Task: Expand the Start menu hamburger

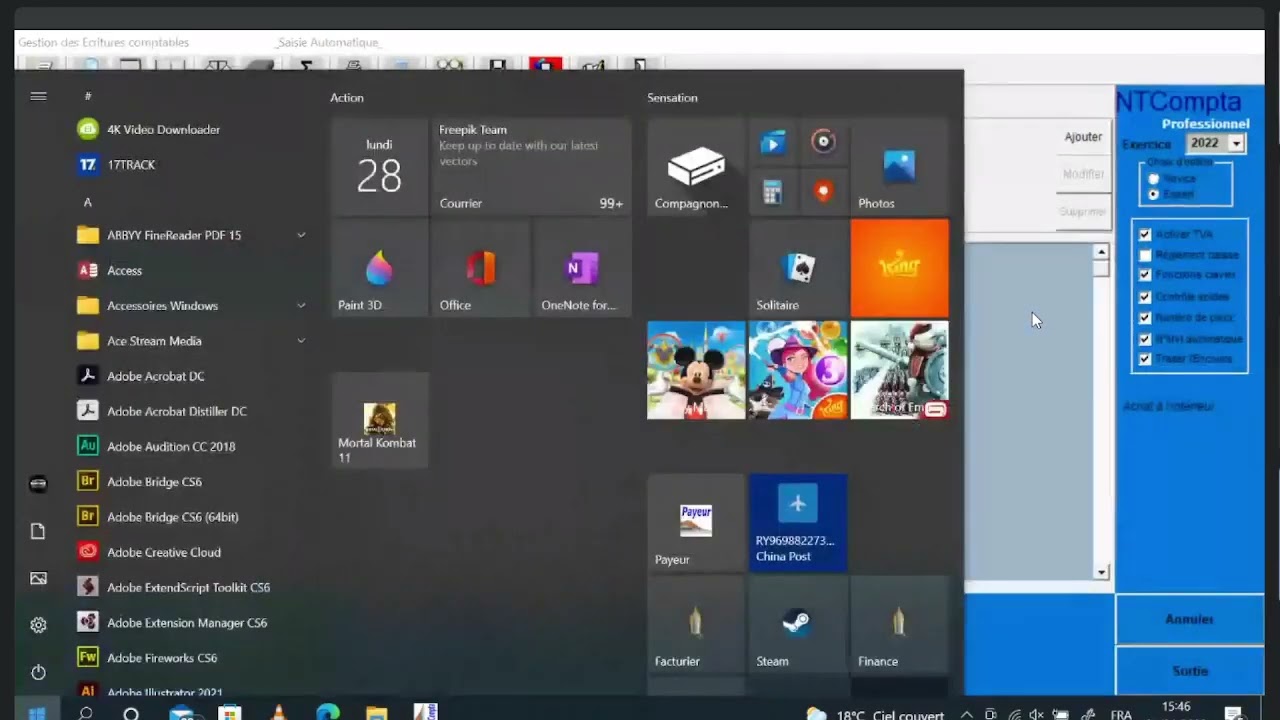Action: 38,96
